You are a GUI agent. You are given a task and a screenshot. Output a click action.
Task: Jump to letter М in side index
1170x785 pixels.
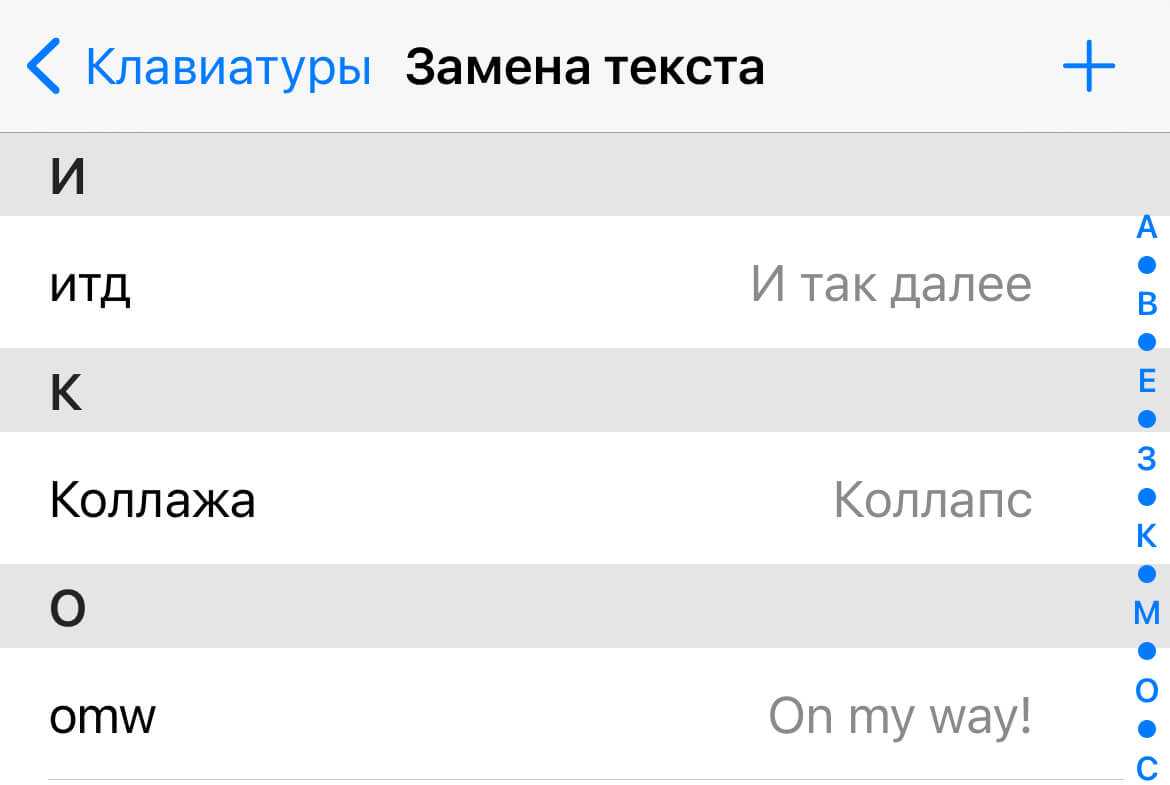pyautogui.click(x=1147, y=612)
